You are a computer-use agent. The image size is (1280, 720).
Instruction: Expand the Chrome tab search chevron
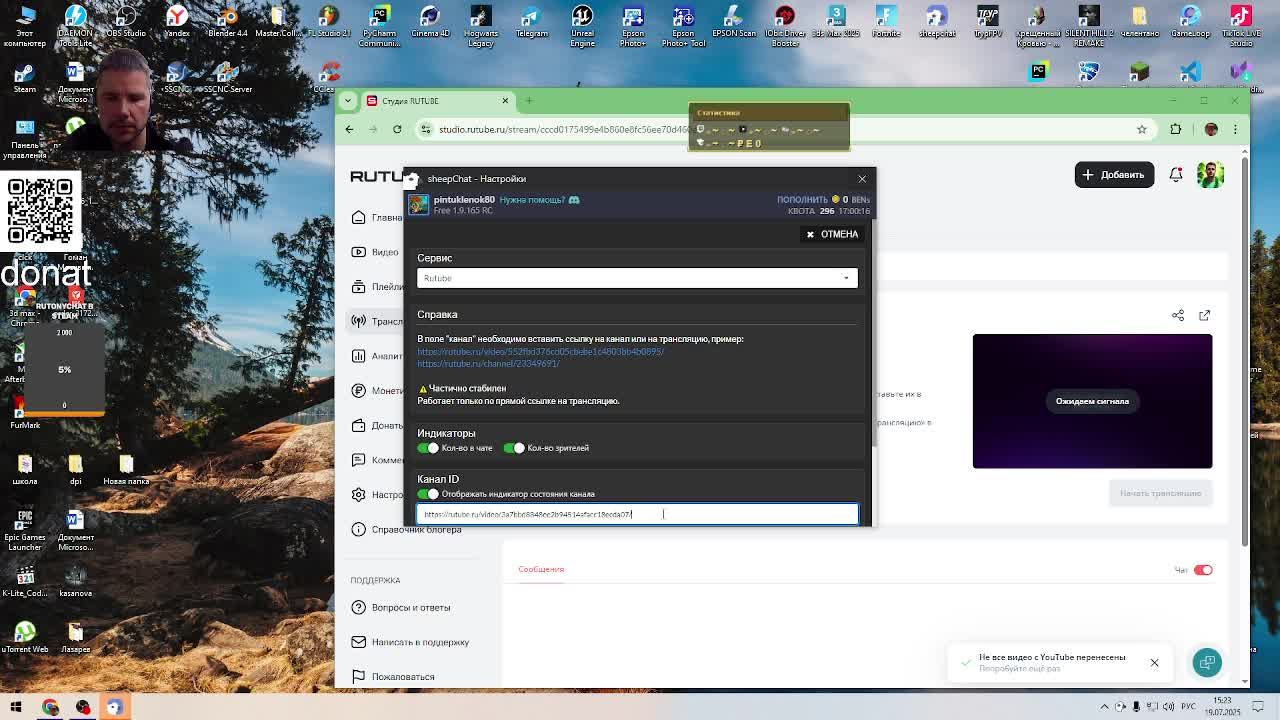tap(348, 101)
